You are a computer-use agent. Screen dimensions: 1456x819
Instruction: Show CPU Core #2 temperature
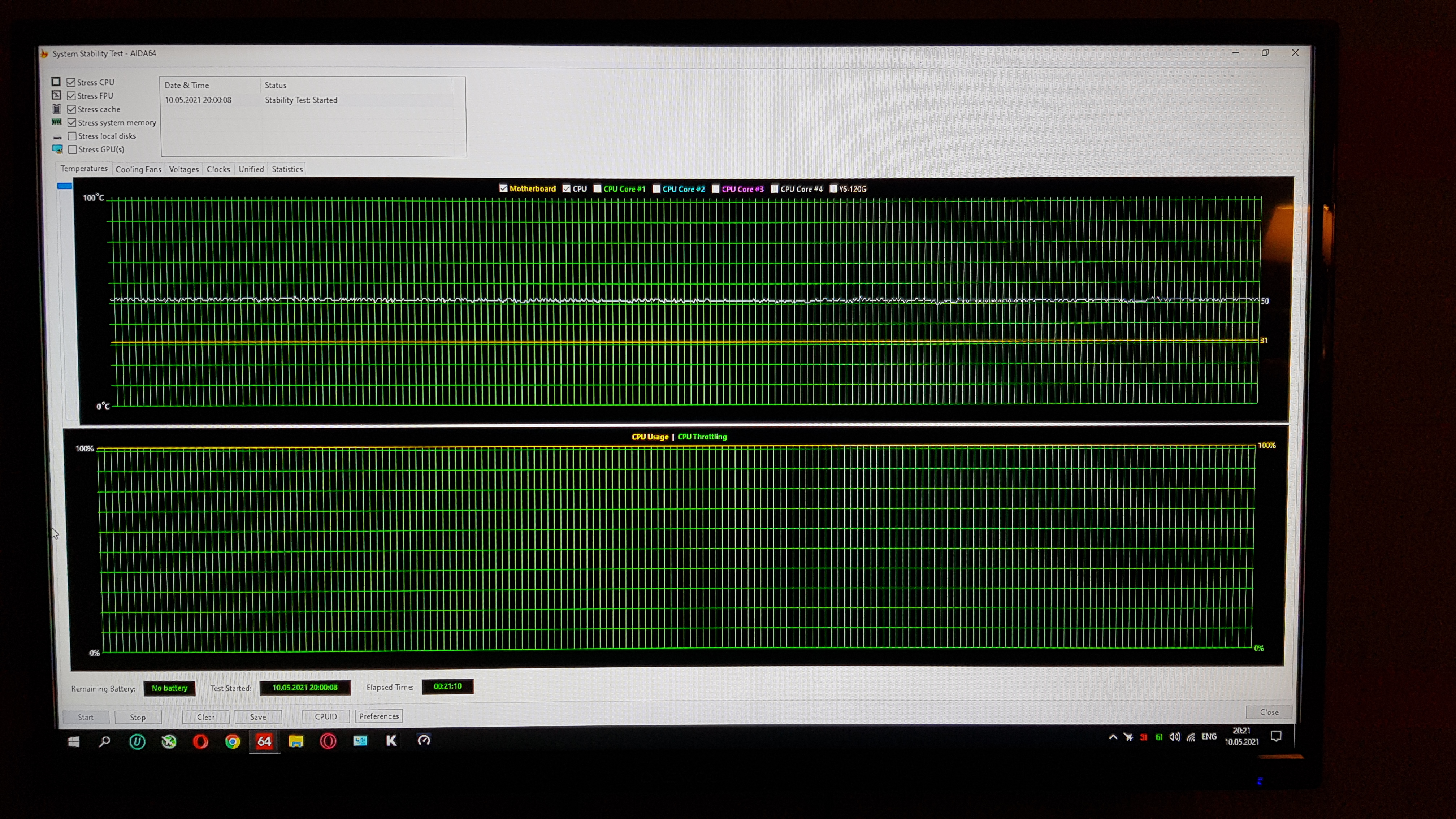point(656,189)
